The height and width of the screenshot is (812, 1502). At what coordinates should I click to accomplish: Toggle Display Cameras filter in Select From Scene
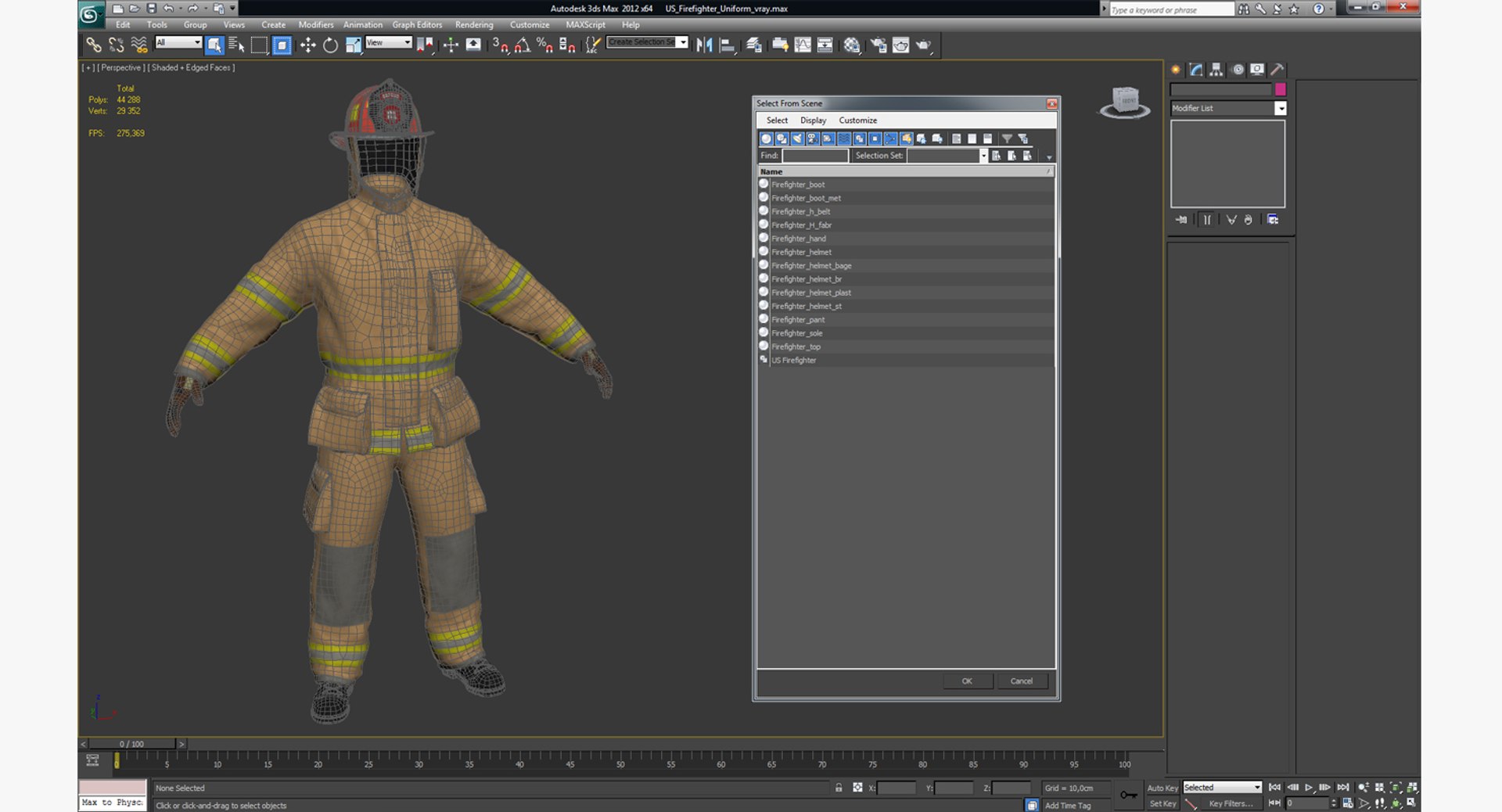[813, 138]
